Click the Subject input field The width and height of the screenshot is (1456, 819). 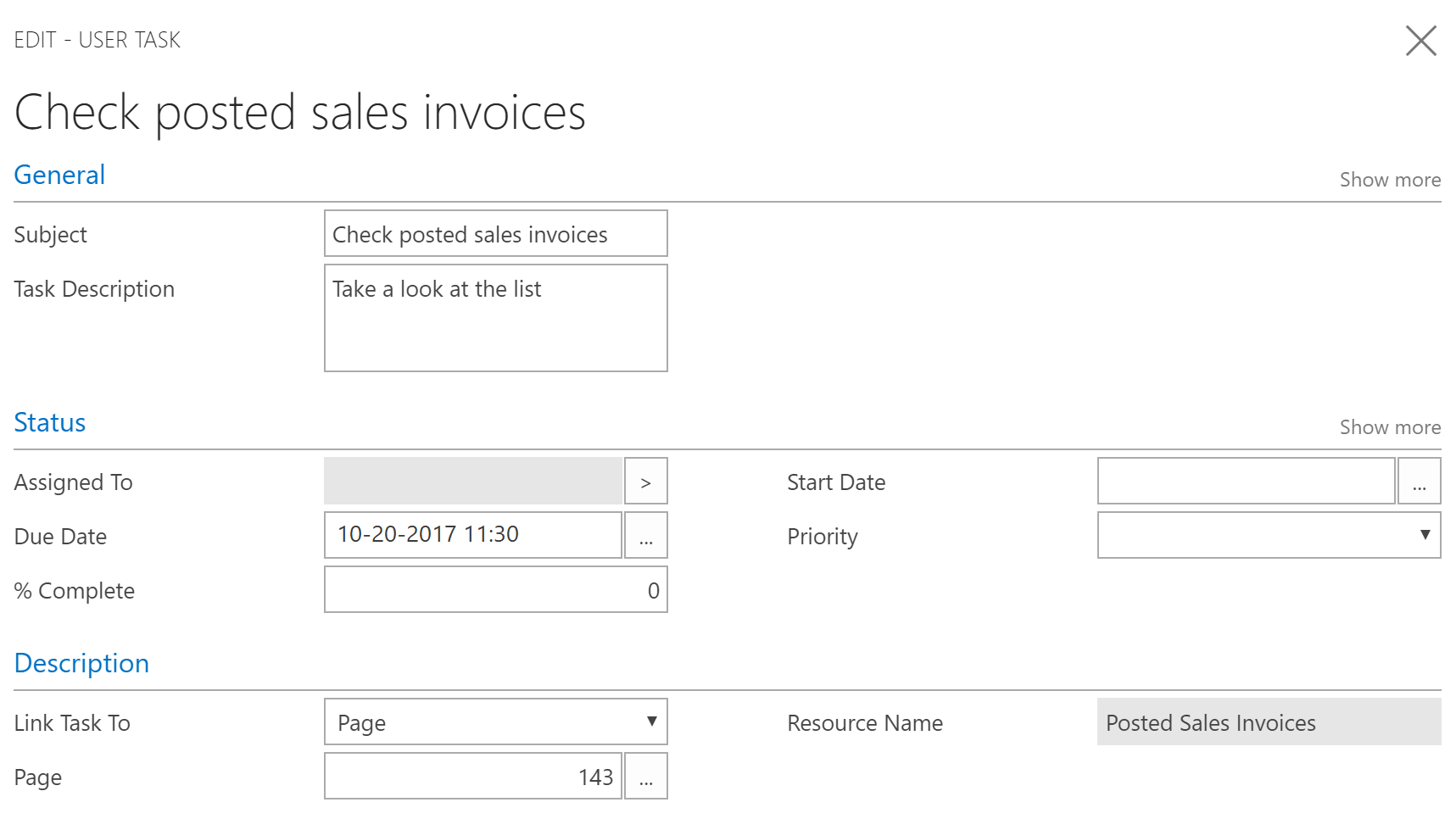[x=495, y=233]
